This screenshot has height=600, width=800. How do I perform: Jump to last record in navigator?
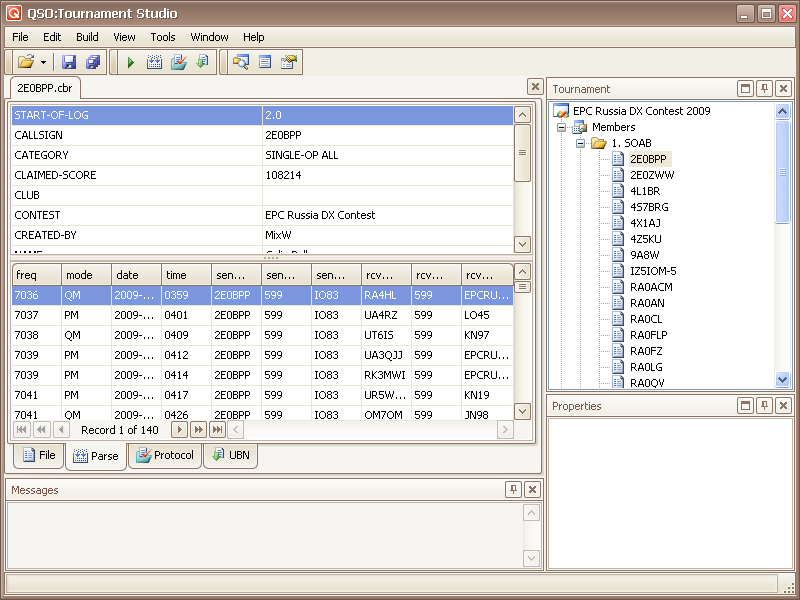coord(217,429)
